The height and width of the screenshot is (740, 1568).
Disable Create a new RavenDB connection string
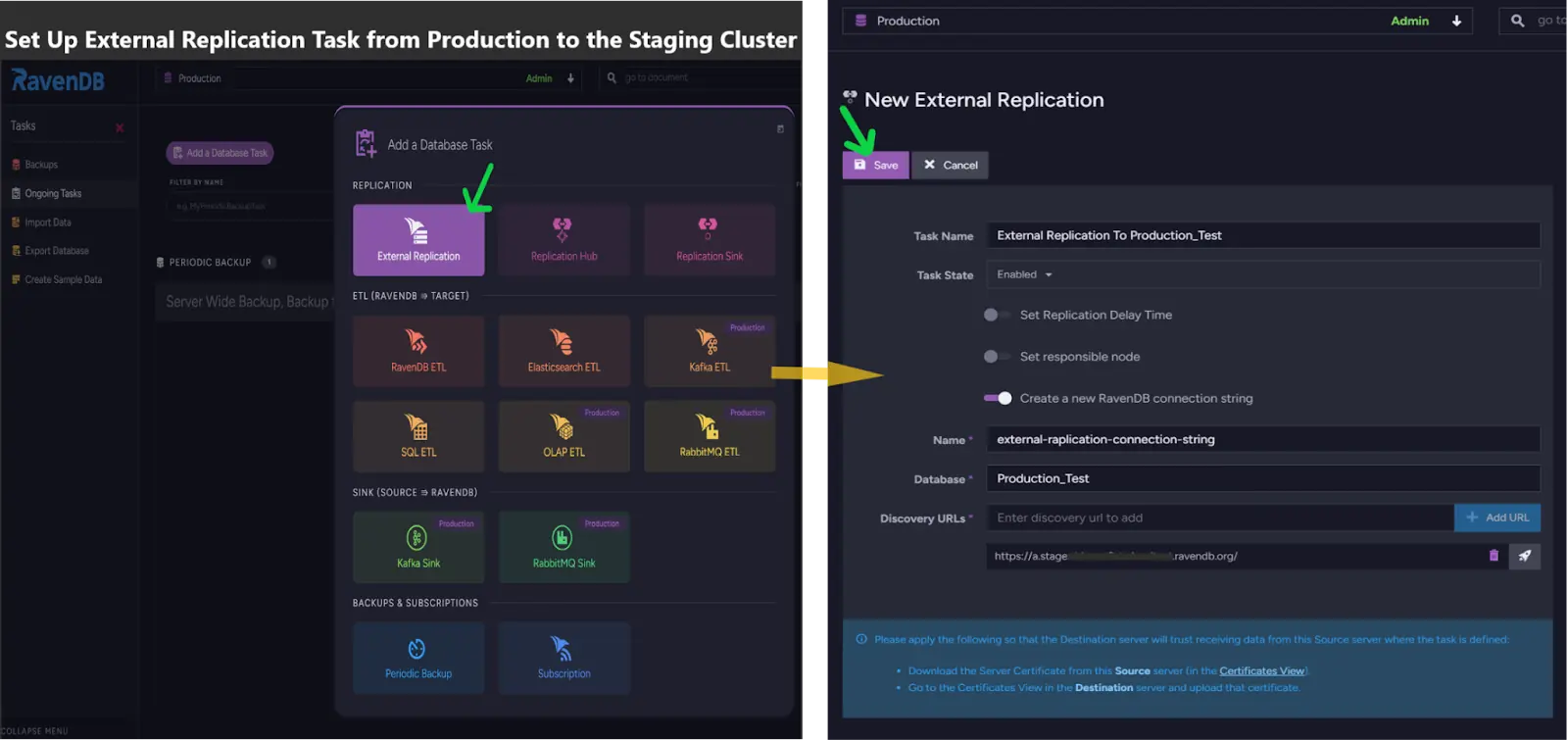coord(998,398)
